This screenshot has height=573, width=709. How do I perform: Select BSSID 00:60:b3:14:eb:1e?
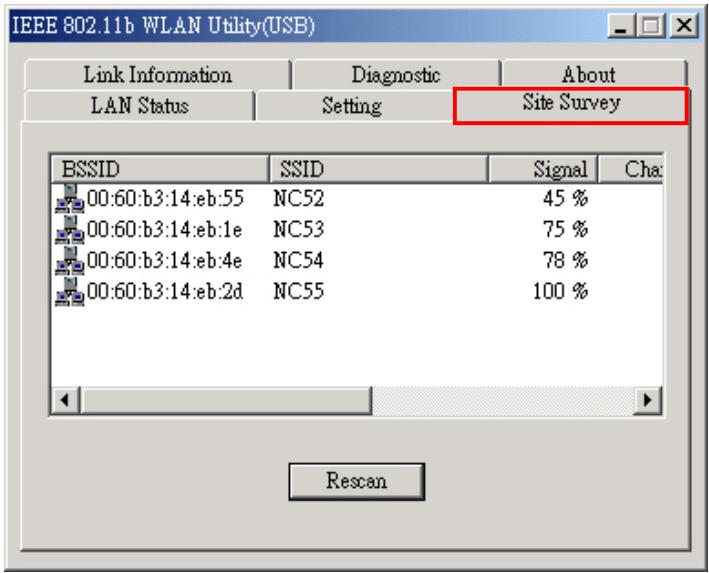coord(165,230)
